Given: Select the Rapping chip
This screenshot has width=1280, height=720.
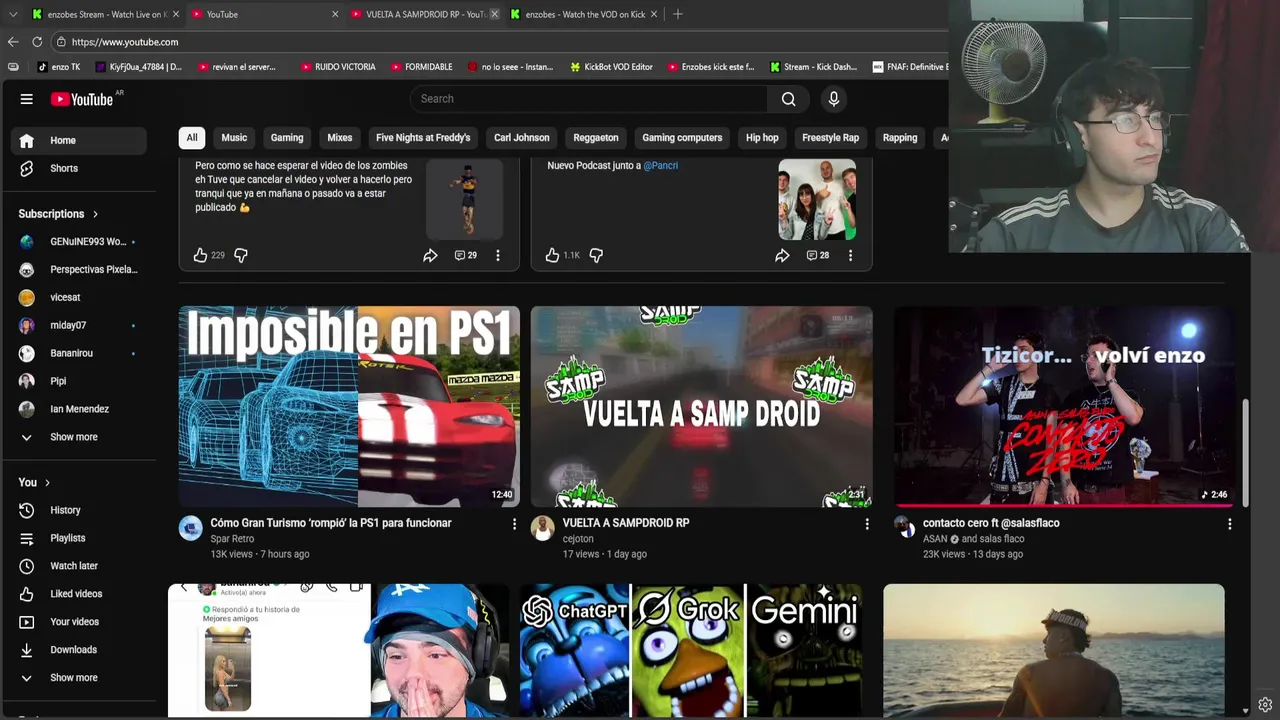Looking at the screenshot, I should (900, 138).
